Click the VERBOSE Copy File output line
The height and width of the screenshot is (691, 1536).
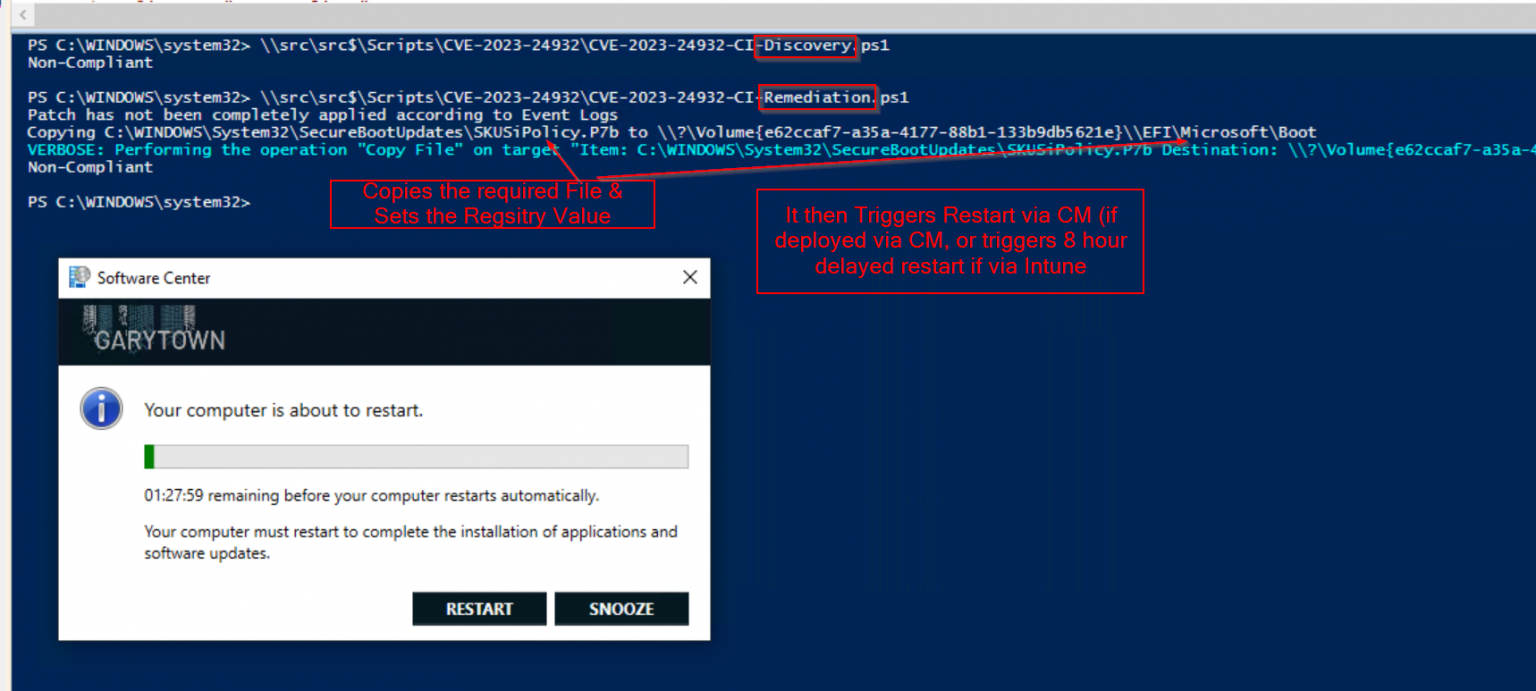coord(400,148)
